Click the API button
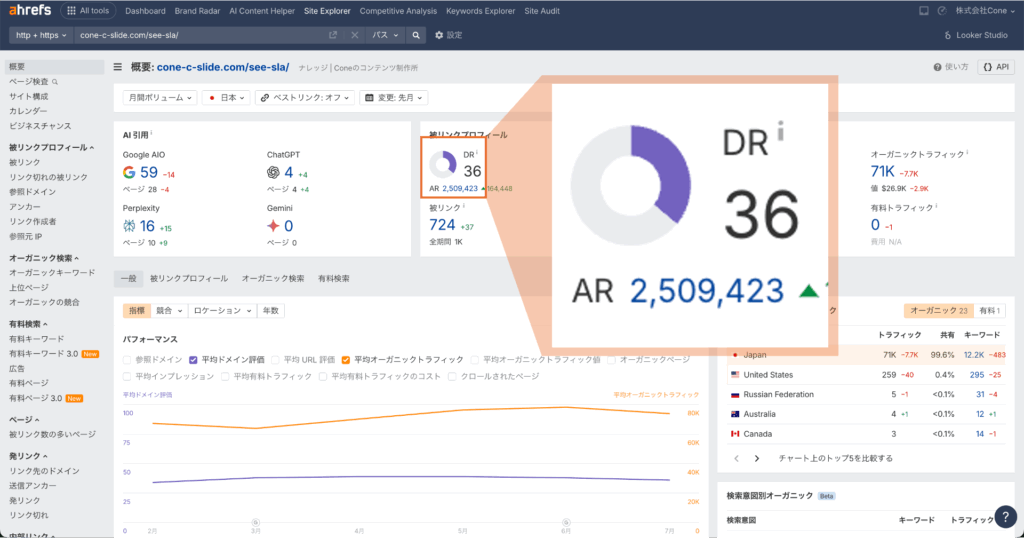The image size is (1024, 538). (996, 67)
